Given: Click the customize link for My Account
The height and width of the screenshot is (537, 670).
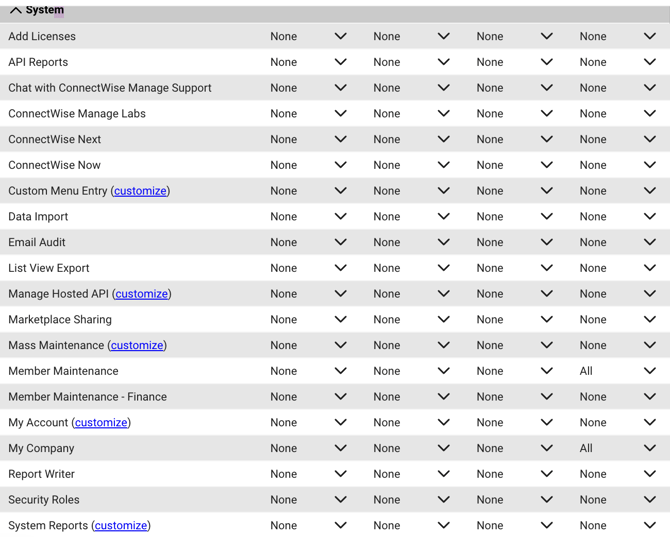Looking at the screenshot, I should (101, 423).
